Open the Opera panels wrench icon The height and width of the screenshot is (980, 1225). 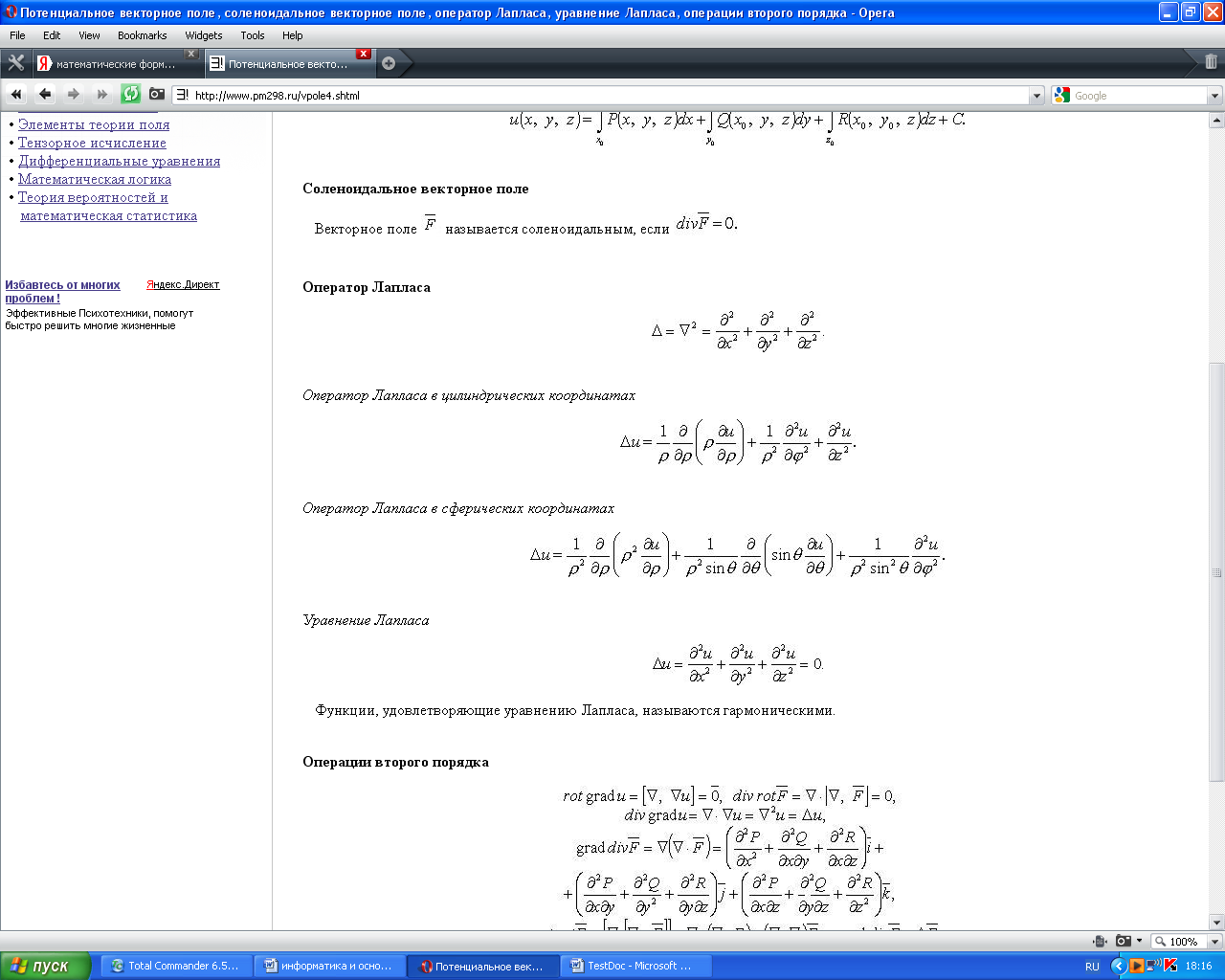[x=15, y=63]
